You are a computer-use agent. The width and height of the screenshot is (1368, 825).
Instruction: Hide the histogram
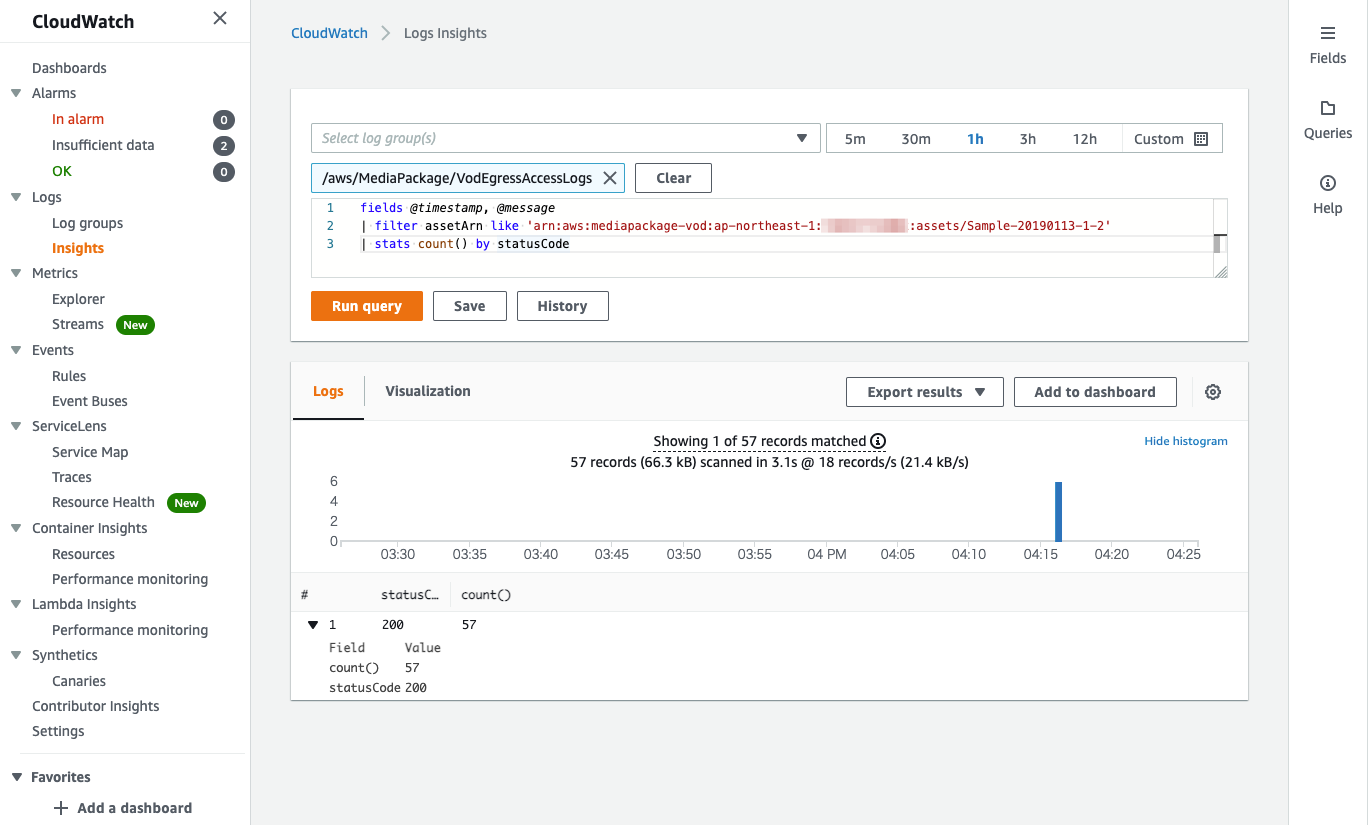[x=1186, y=441]
